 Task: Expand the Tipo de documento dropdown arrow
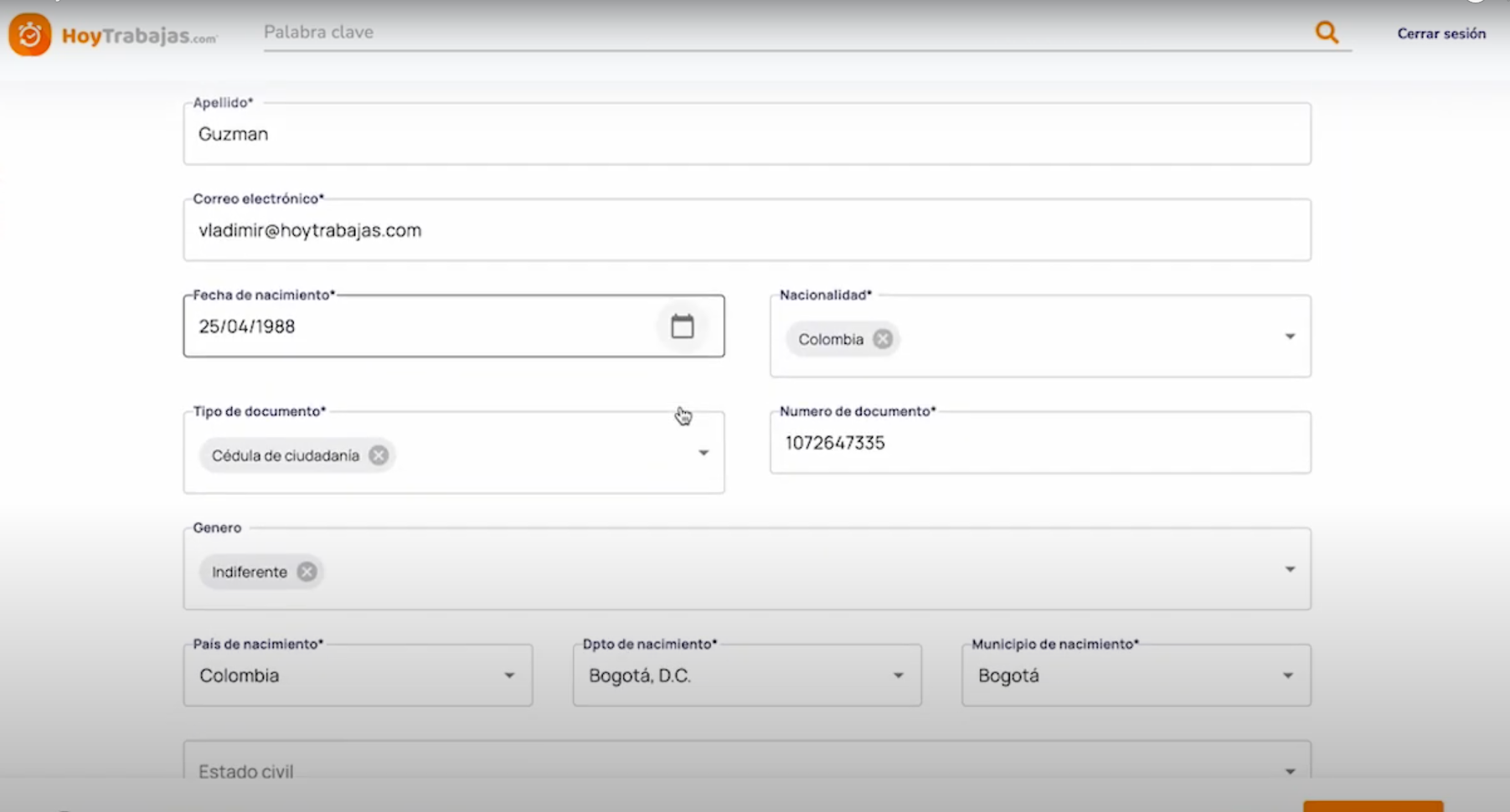[x=703, y=453]
